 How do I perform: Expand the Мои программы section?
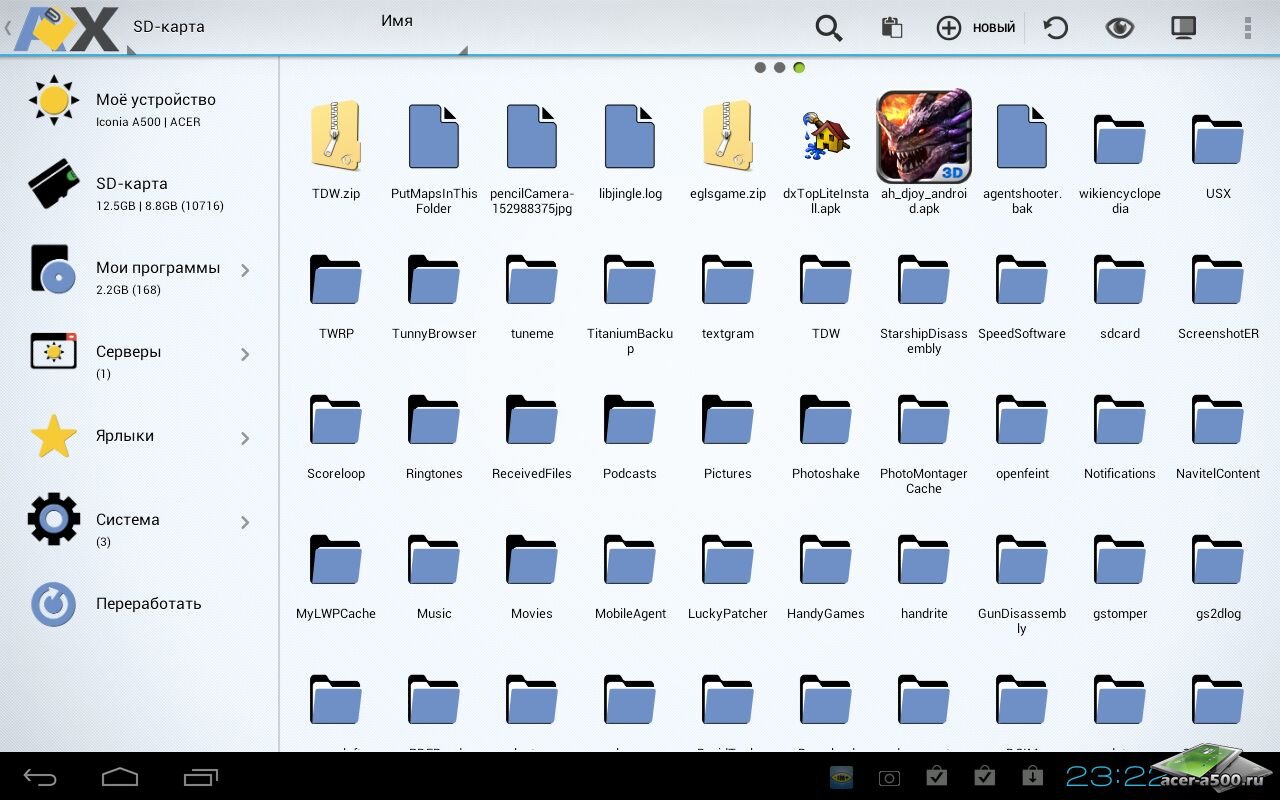click(245, 270)
